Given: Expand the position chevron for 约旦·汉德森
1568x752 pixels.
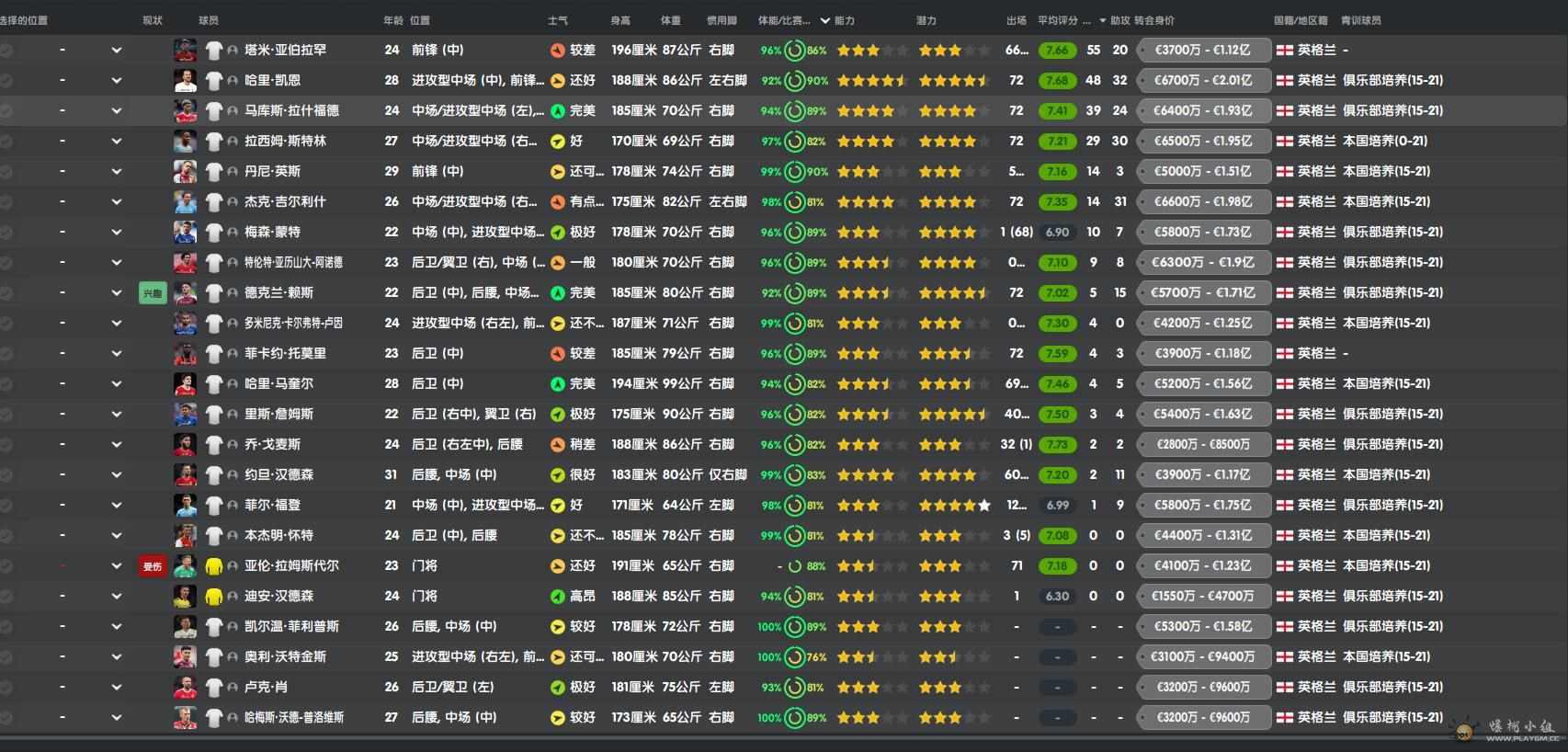Looking at the screenshot, I should point(117,475).
